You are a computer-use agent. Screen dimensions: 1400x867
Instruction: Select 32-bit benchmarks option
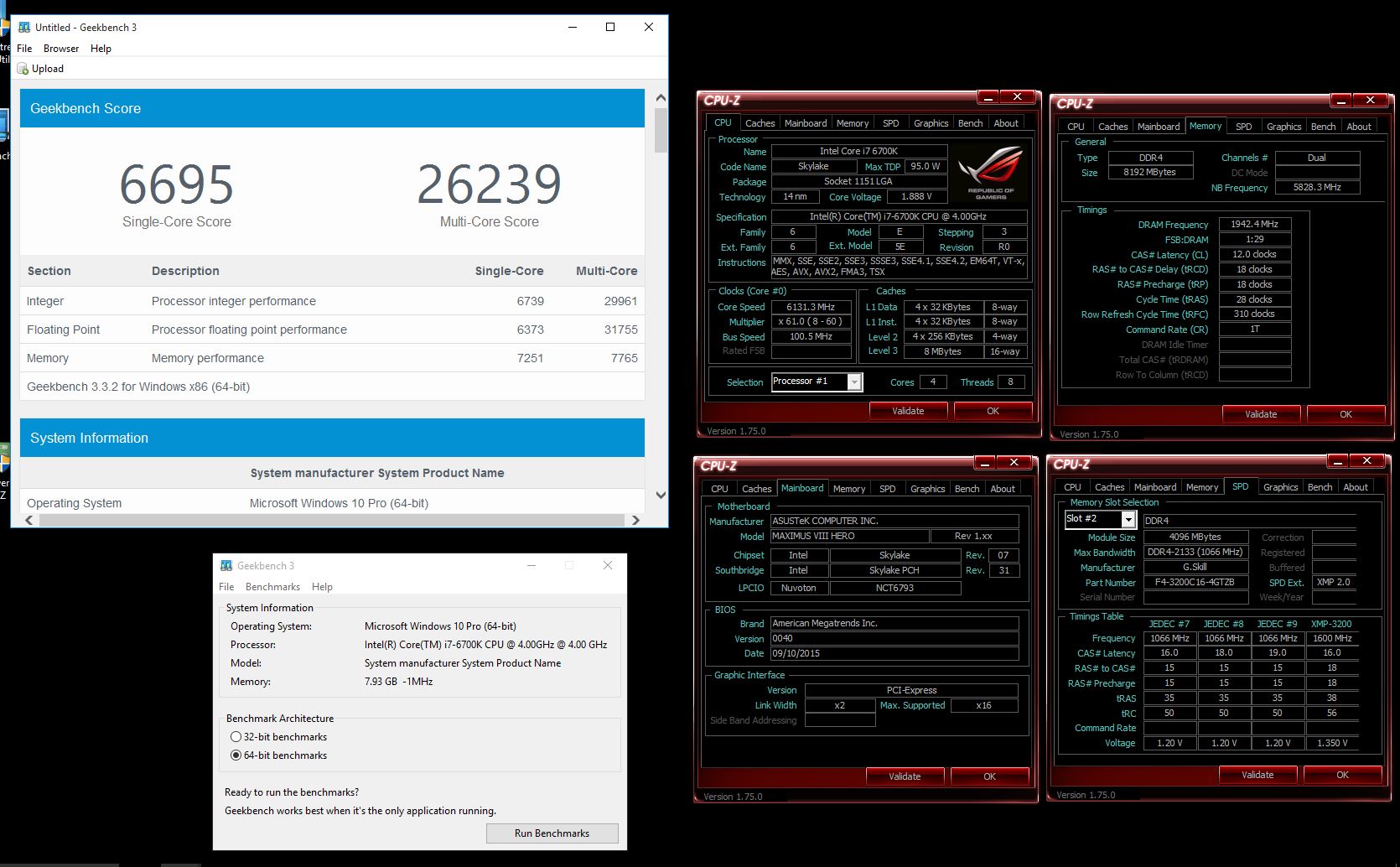(x=236, y=737)
